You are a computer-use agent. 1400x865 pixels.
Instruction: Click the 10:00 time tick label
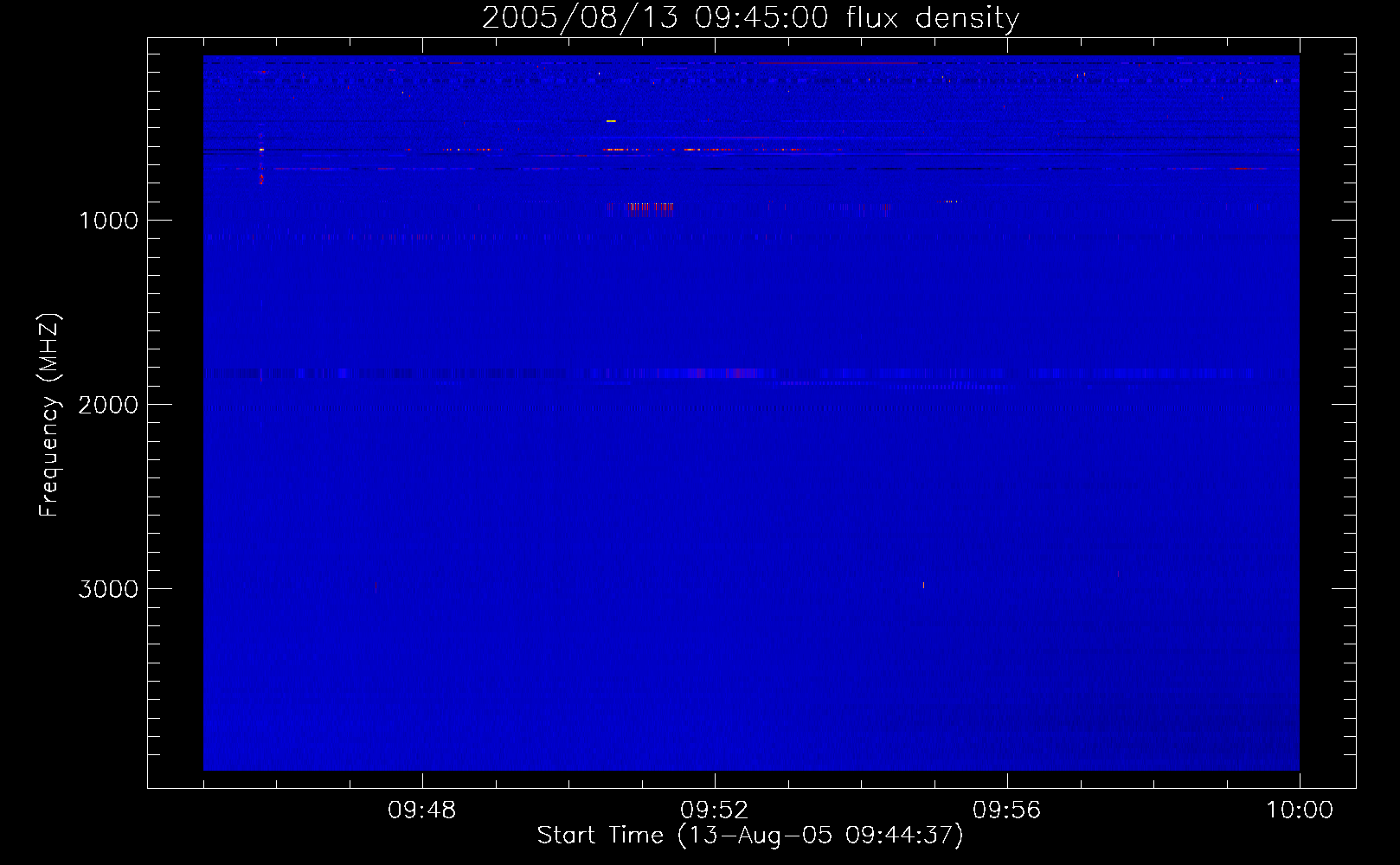[1299, 811]
